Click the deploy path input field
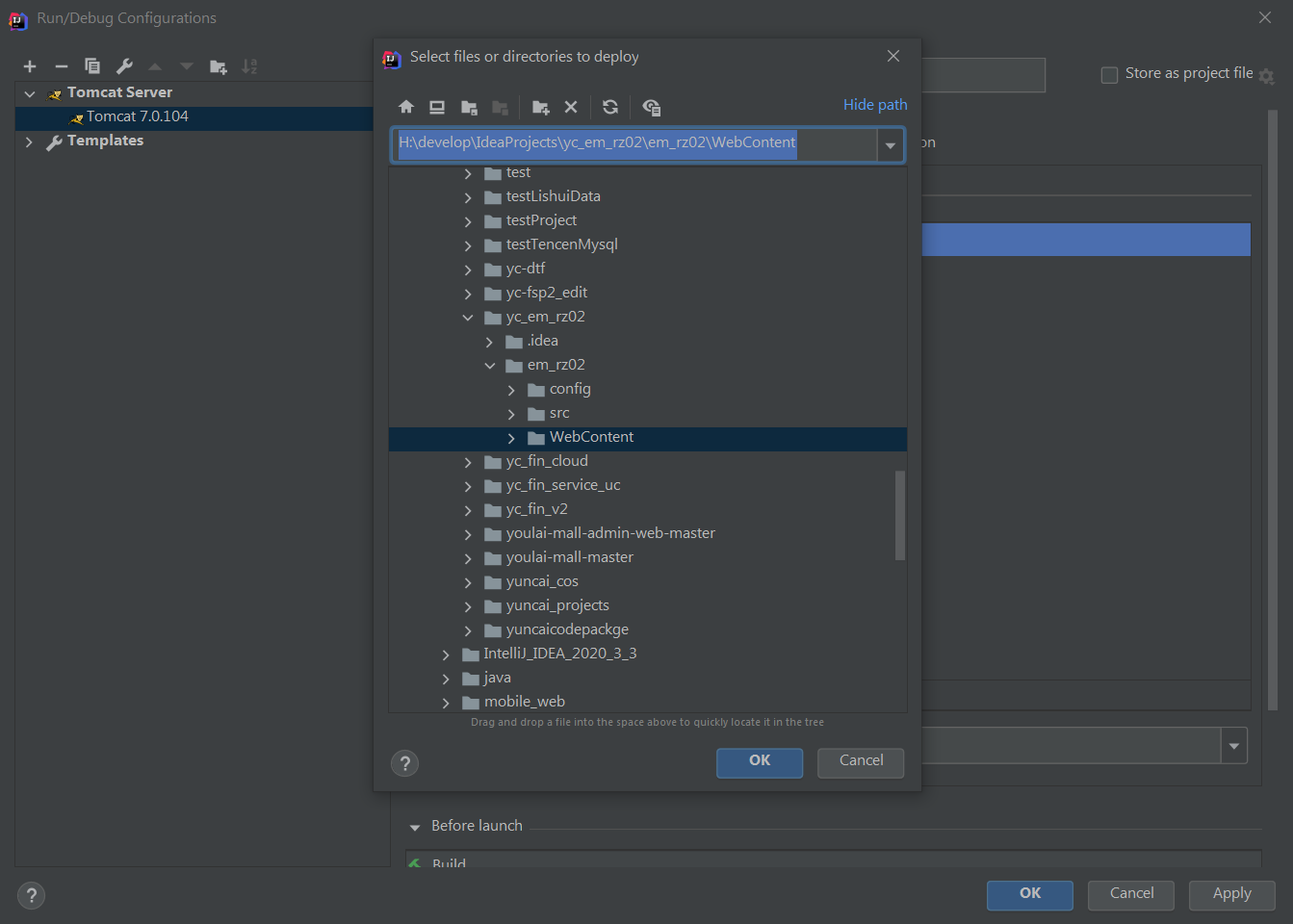This screenshot has height=924, width=1293. tap(634, 144)
